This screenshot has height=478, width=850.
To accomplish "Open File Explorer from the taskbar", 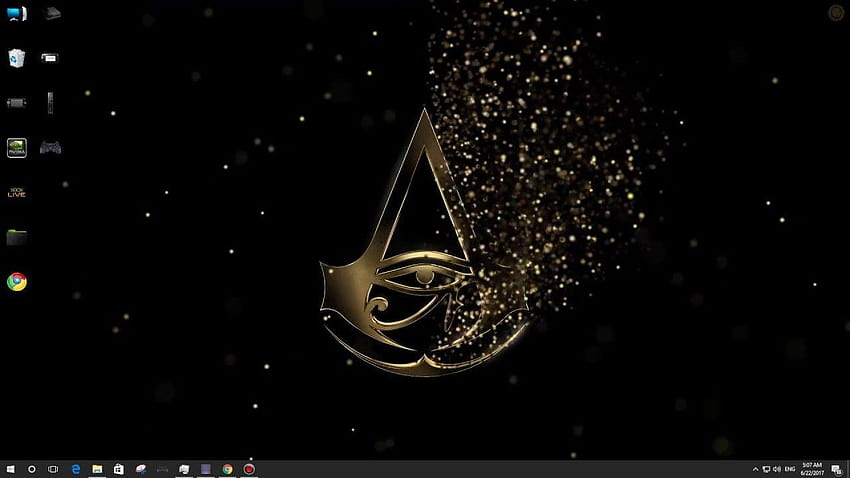I will pyautogui.click(x=97, y=469).
